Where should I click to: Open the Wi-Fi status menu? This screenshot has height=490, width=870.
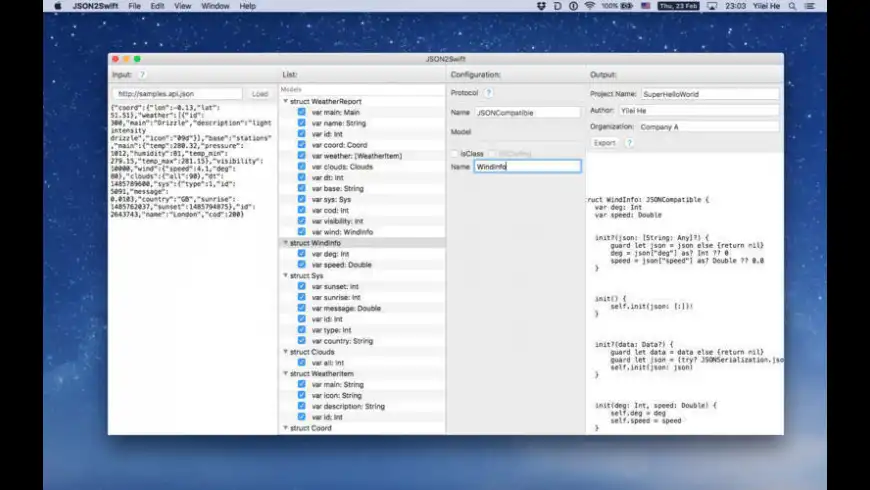coord(589,6)
